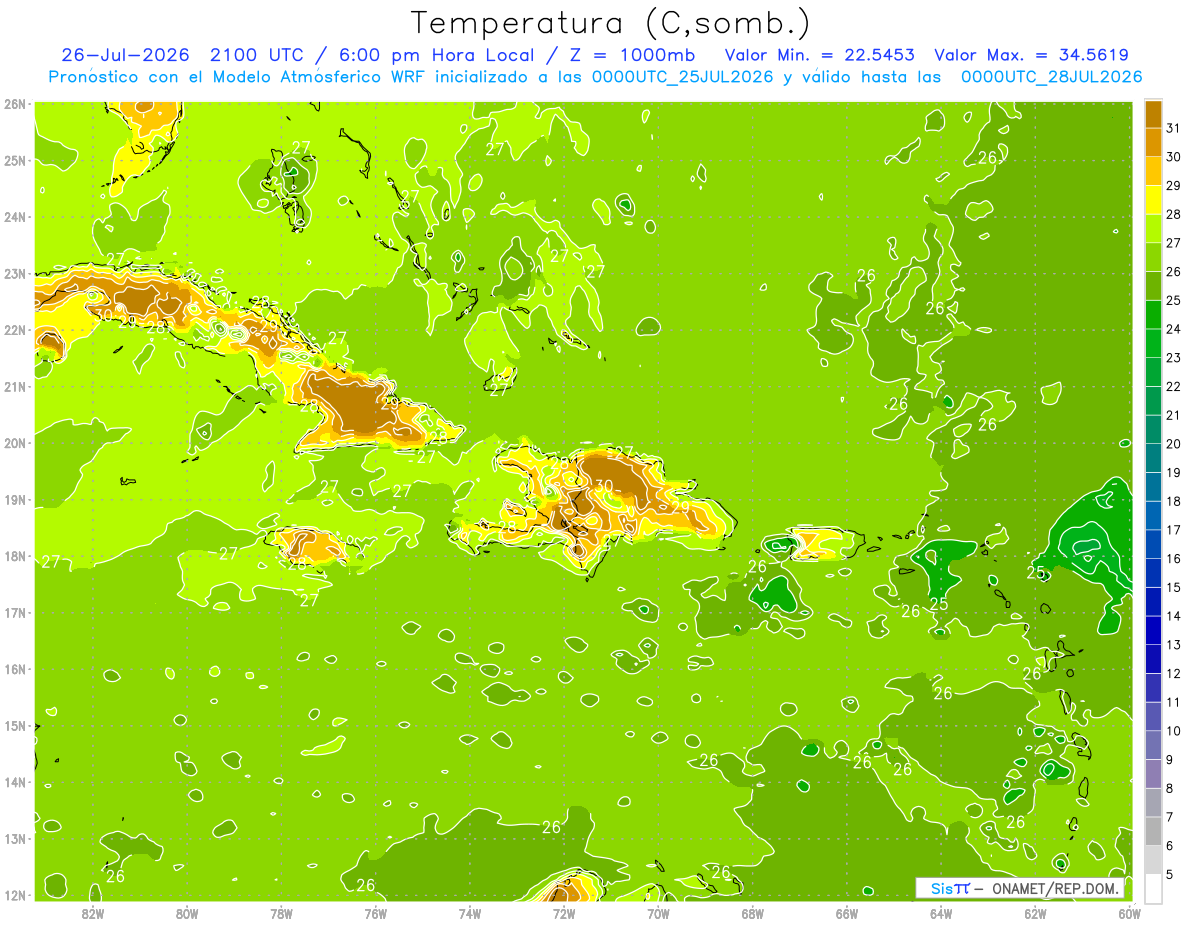Click the "14N" latitude axis label
Viewport: 1200px width, 927px height.
click(15, 782)
